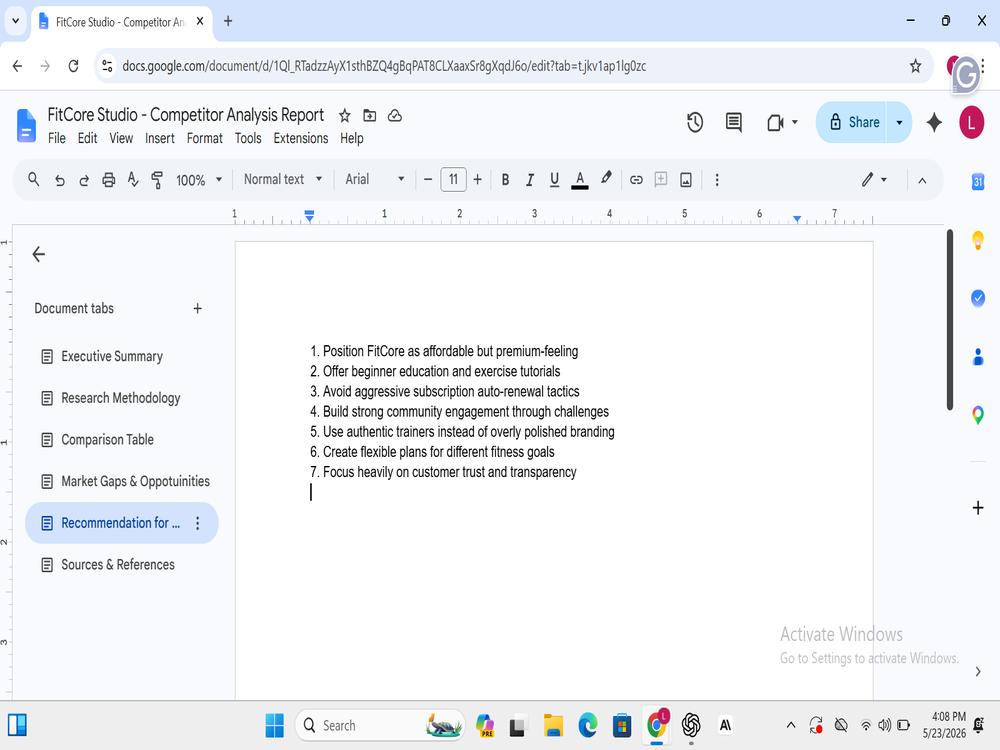
Task: Click the Undo arrow in the toolbar
Action: click(x=60, y=180)
